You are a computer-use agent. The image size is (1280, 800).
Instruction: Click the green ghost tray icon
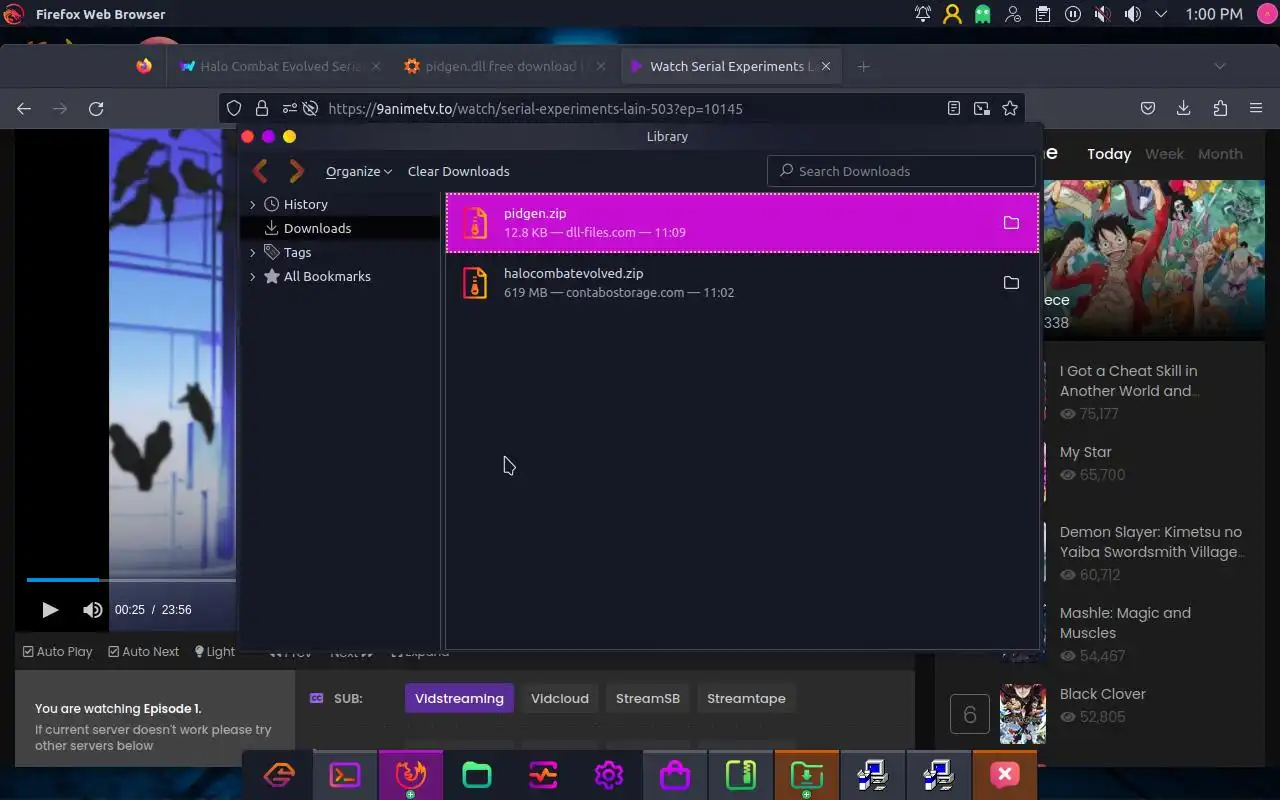(x=982, y=14)
